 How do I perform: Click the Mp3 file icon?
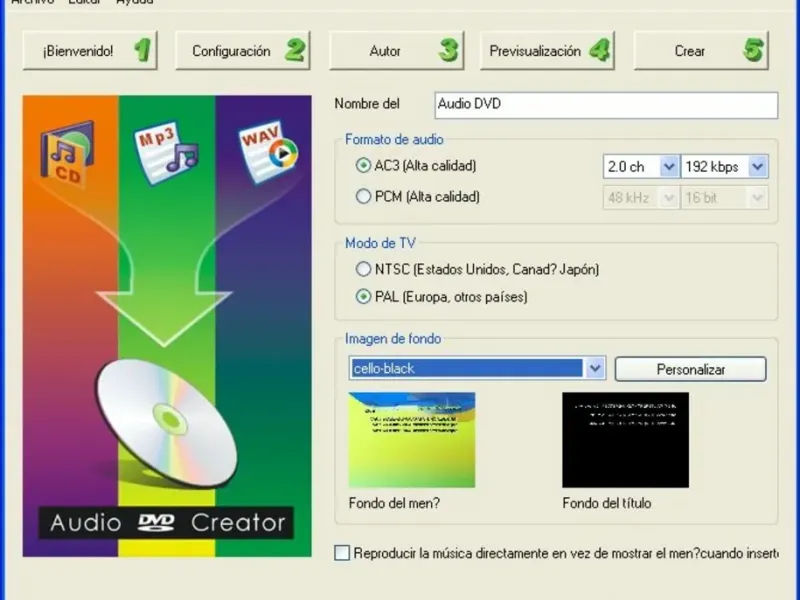click(166, 152)
